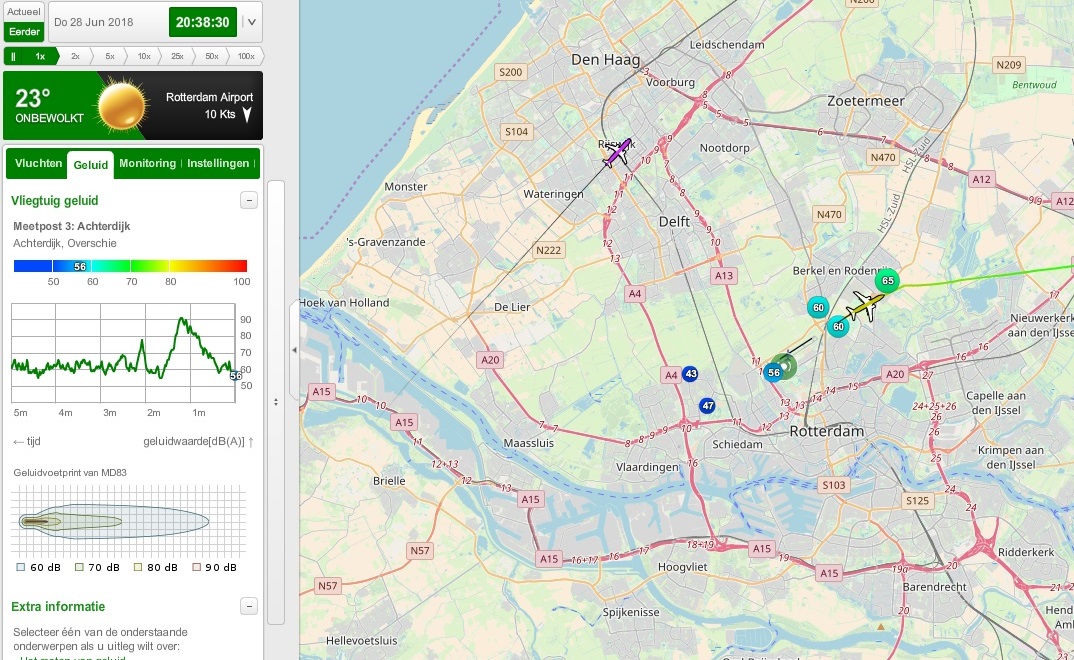Viewport: 1074px width, 660px height.
Task: Click the 90 dB legend swatch
Action: pos(196,567)
